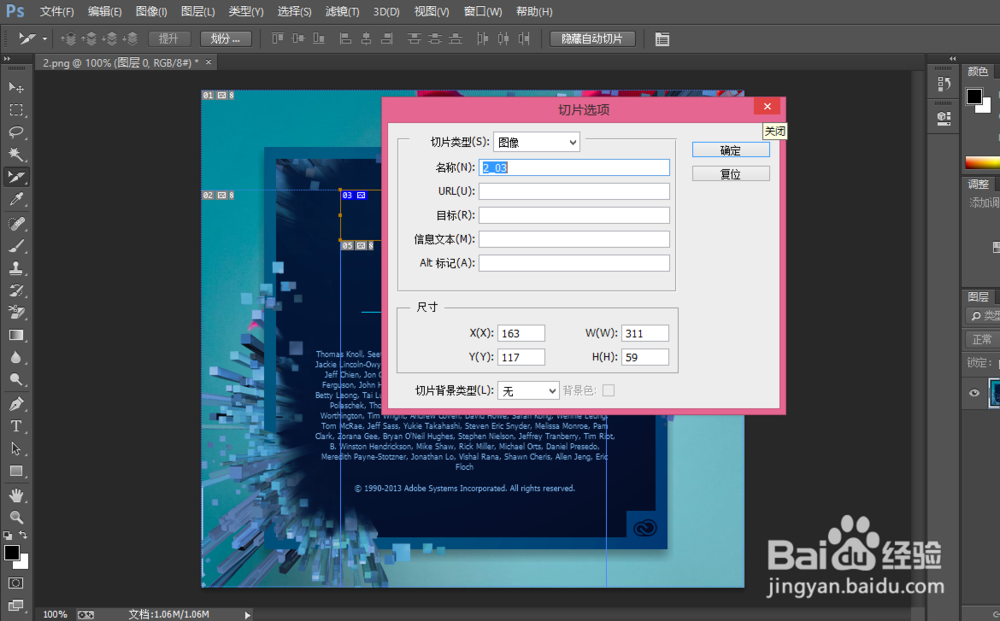This screenshot has height=621, width=1000.
Task: Click the toolbox foreground color swatch
Action: point(11,553)
